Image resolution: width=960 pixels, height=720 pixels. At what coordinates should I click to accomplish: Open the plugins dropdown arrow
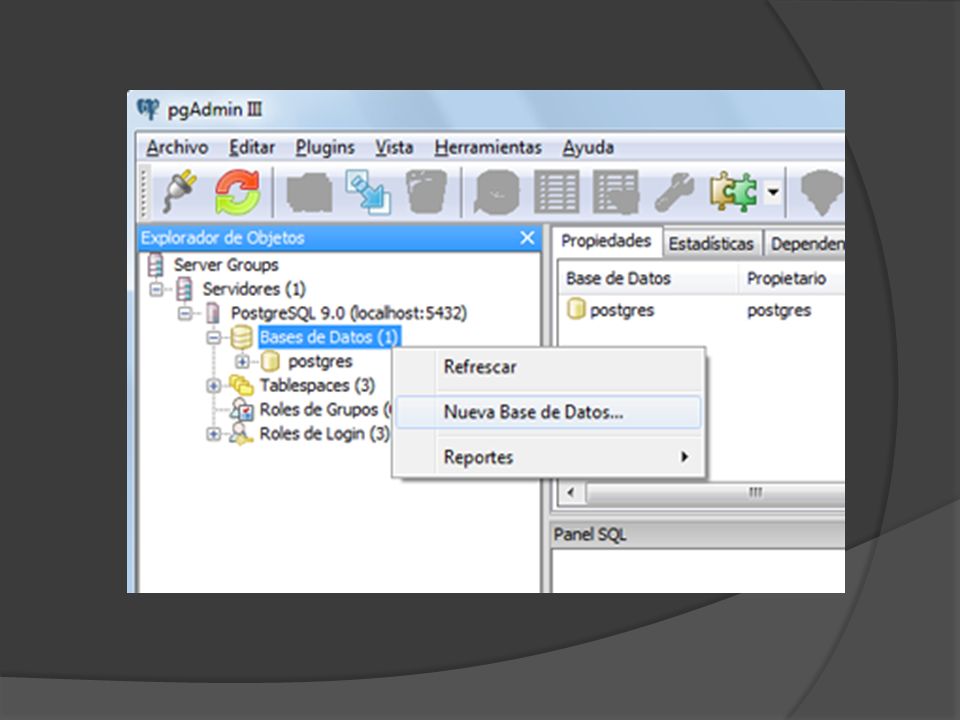pyautogui.click(x=773, y=192)
